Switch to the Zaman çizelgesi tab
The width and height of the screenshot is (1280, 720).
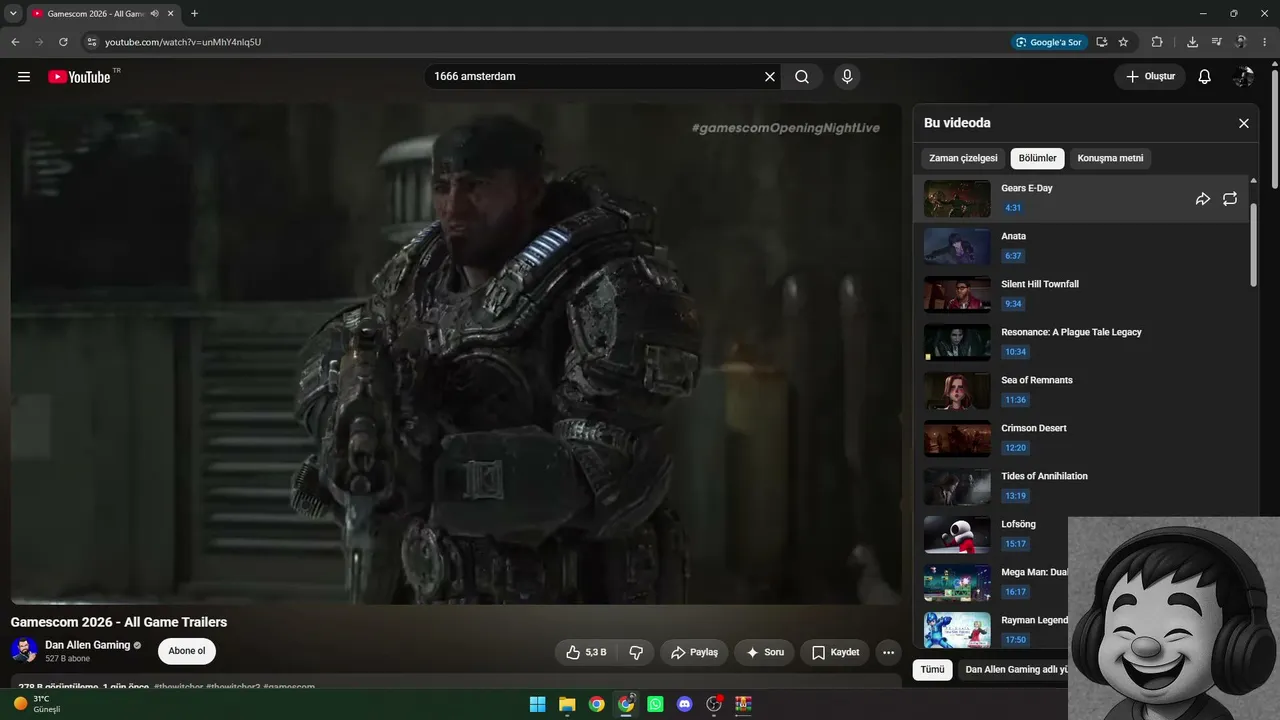click(x=963, y=158)
